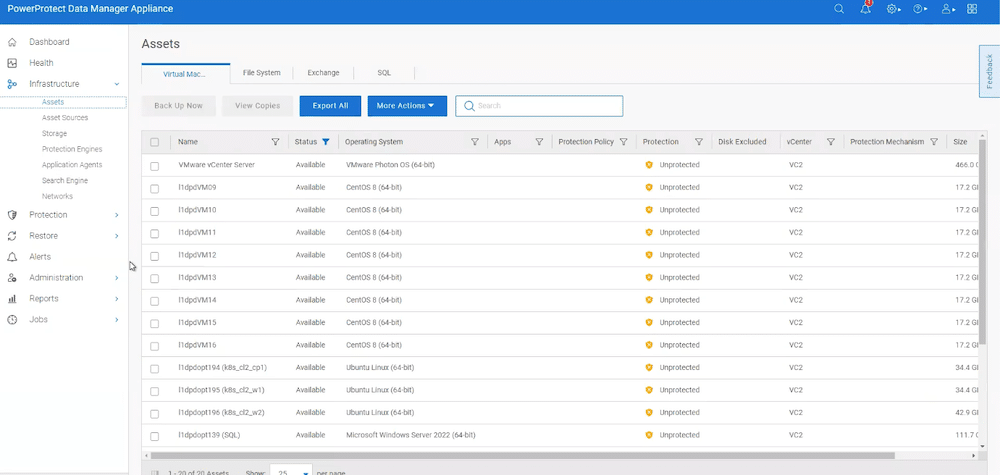
Task: Open the More Actions dropdown
Action: click(x=407, y=106)
